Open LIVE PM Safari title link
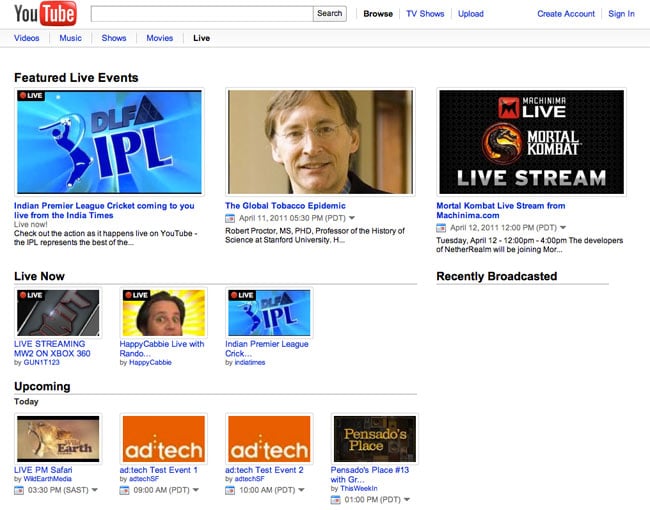Image resolution: width=650 pixels, height=510 pixels. (43, 470)
